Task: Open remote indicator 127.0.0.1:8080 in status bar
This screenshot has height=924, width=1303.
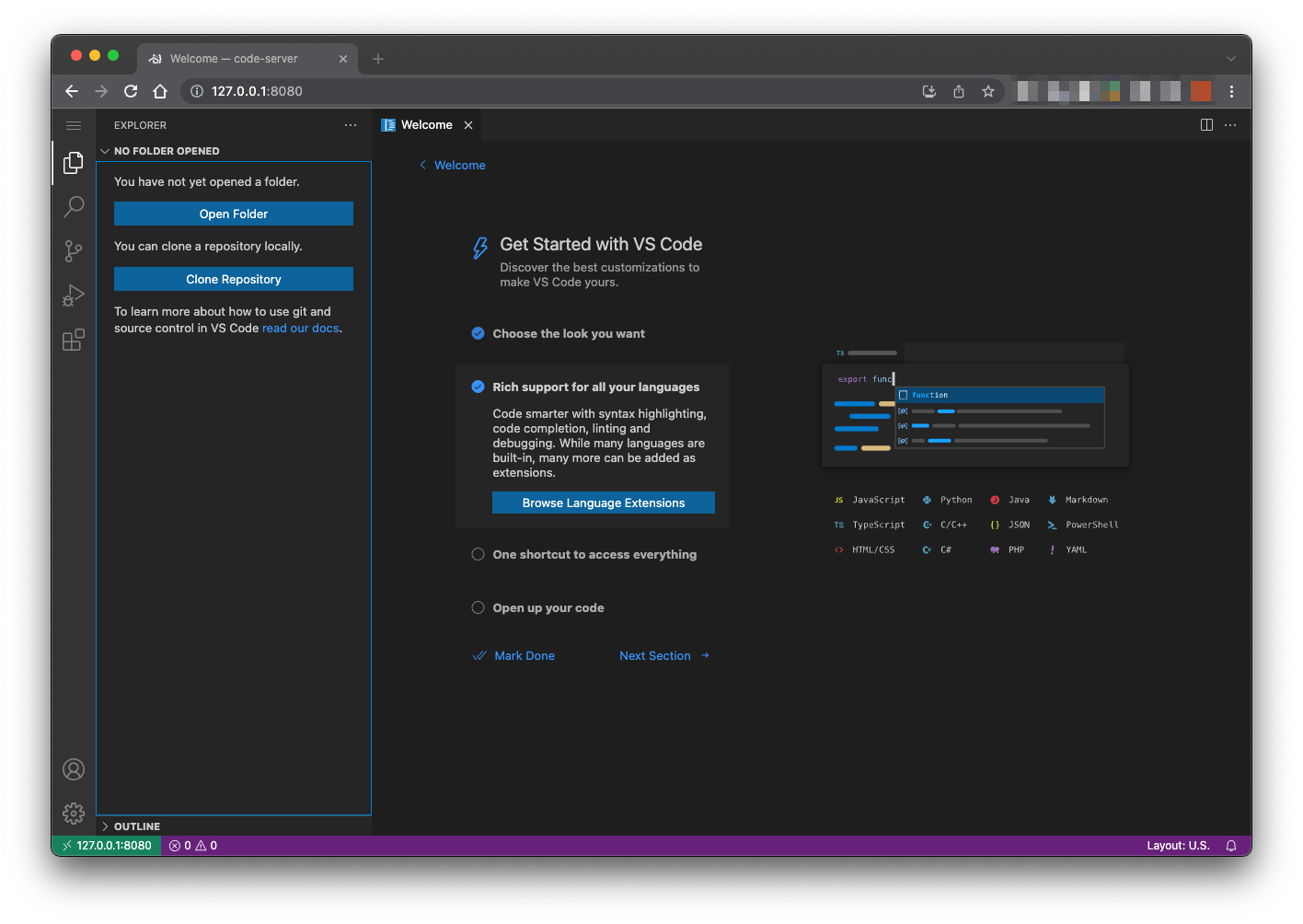Action: click(107, 846)
